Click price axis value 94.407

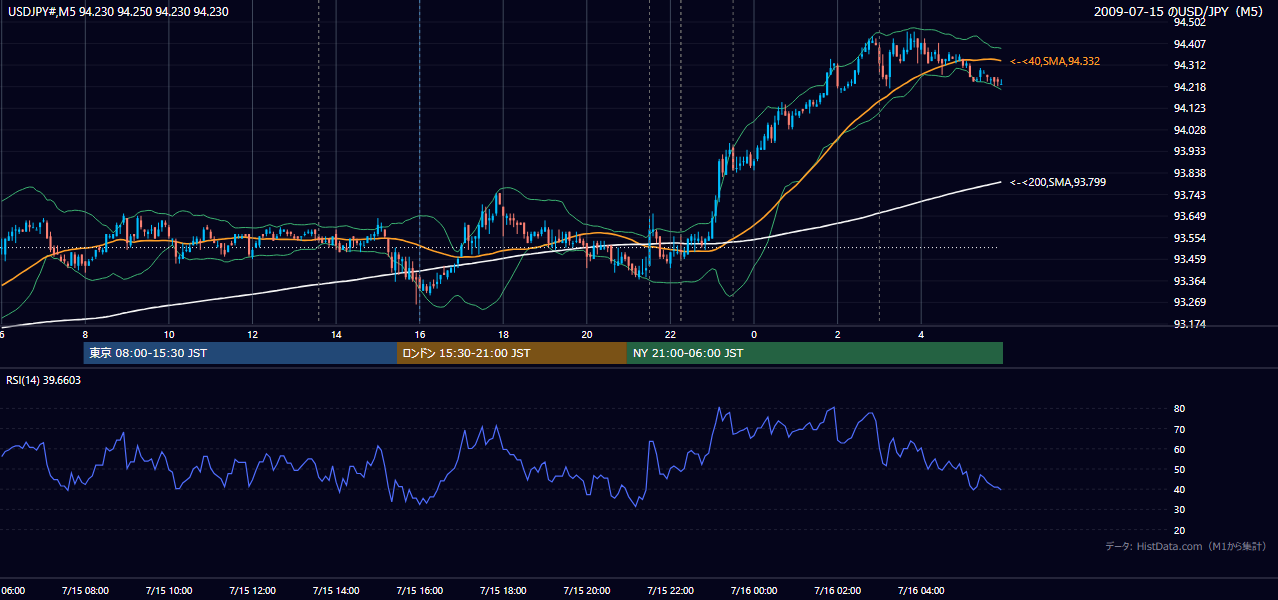[1189, 44]
